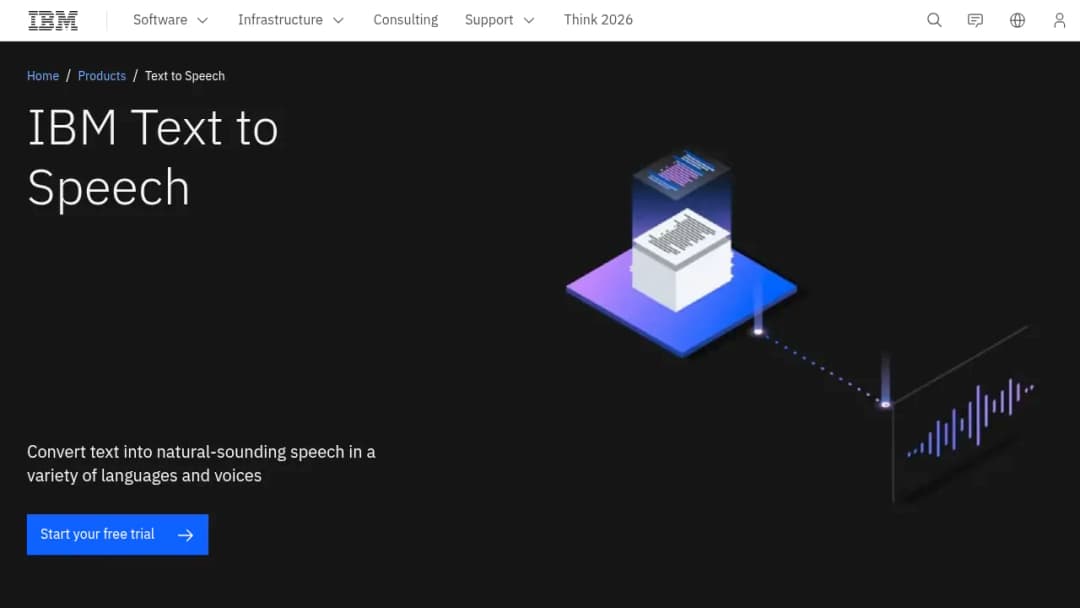Click the Software menu label
The width and height of the screenshot is (1080, 608).
[160, 20]
